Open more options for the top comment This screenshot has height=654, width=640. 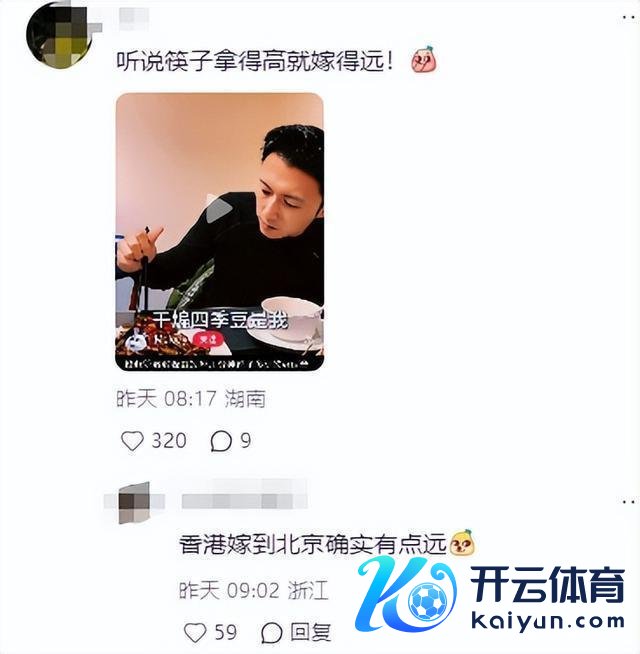pyautogui.click(x=628, y=18)
